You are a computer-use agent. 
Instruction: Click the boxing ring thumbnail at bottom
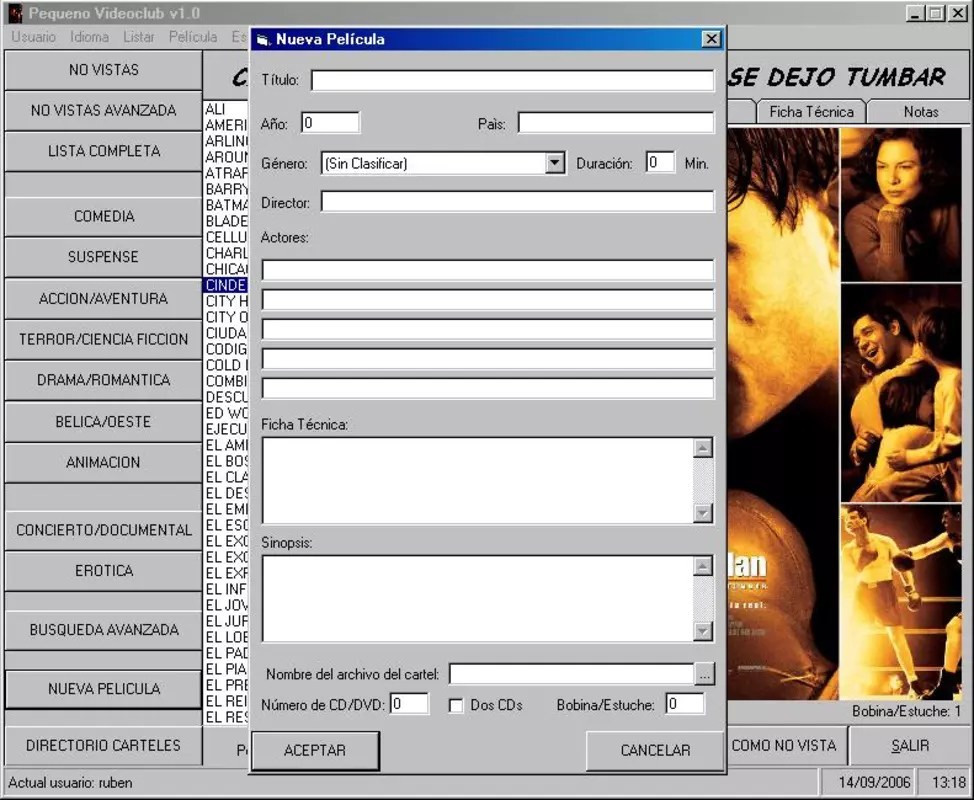pyautogui.click(x=901, y=602)
